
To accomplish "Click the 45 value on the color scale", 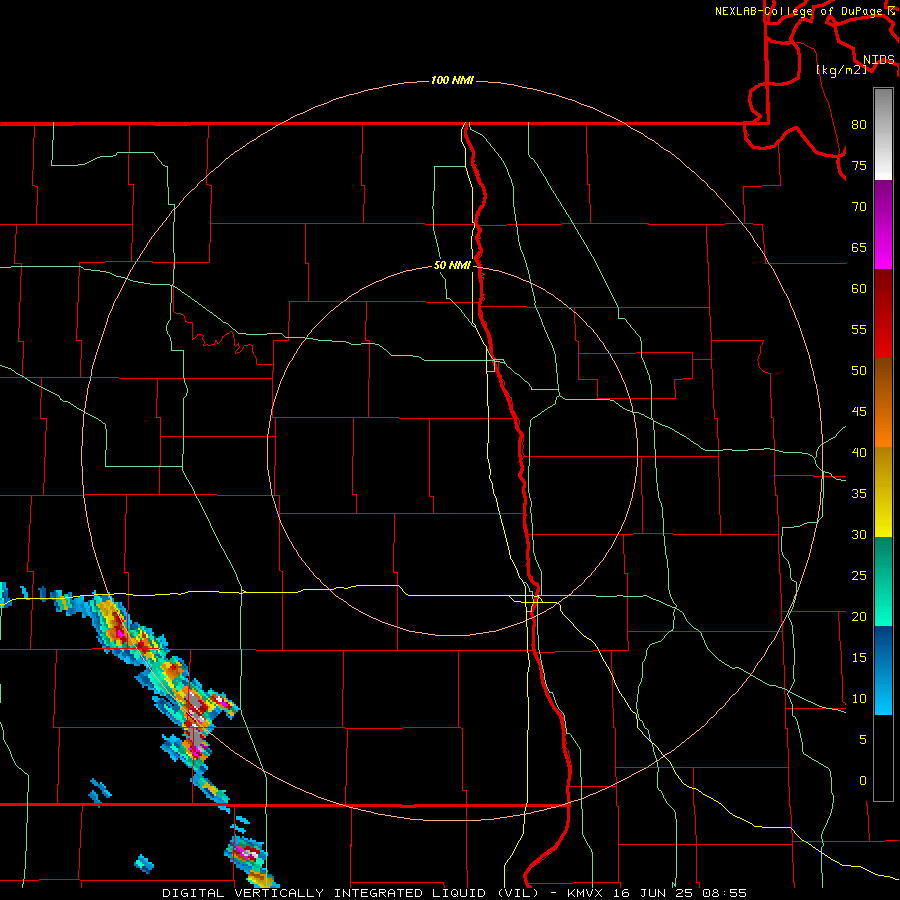I will point(859,412).
